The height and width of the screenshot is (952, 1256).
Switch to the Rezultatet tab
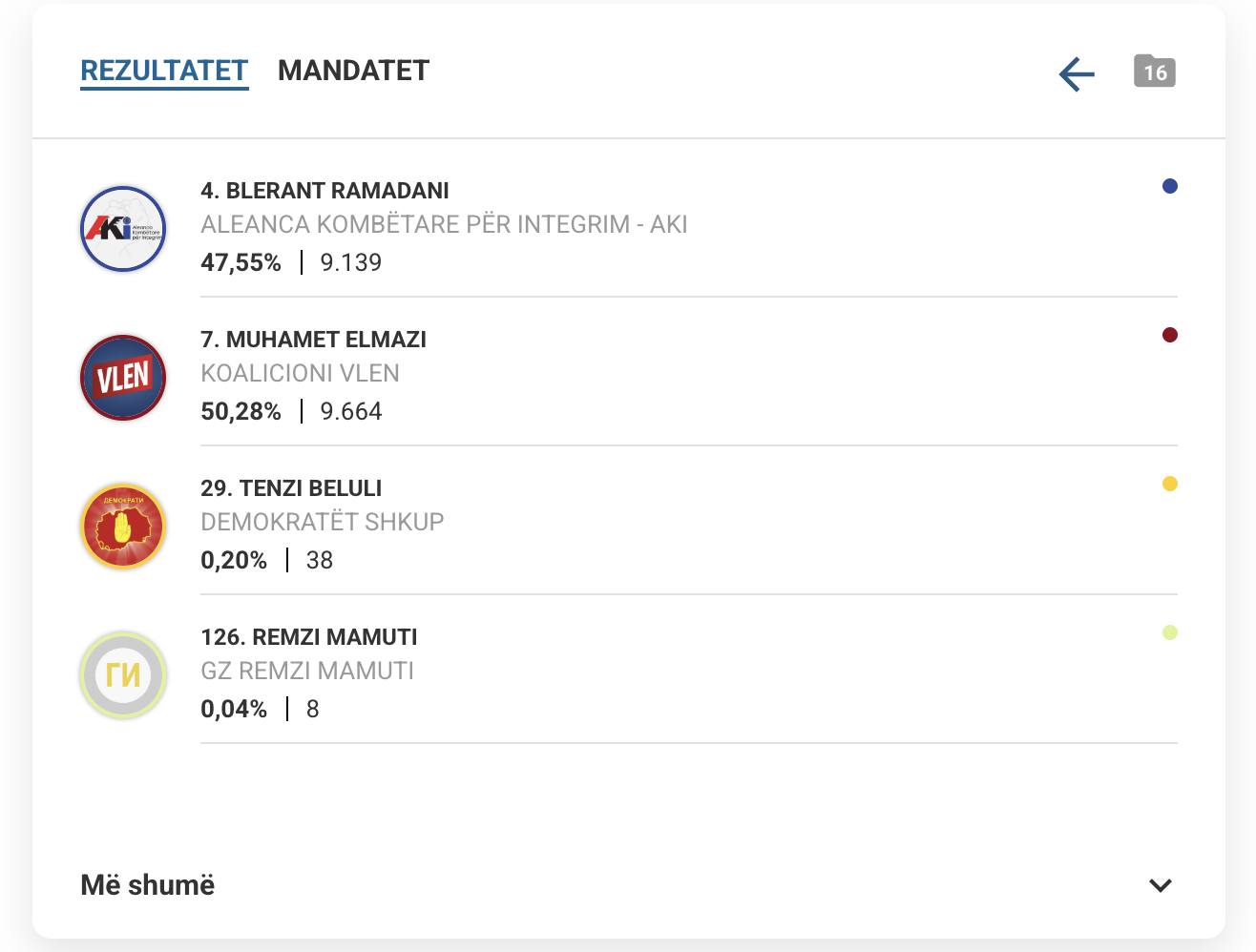click(164, 71)
